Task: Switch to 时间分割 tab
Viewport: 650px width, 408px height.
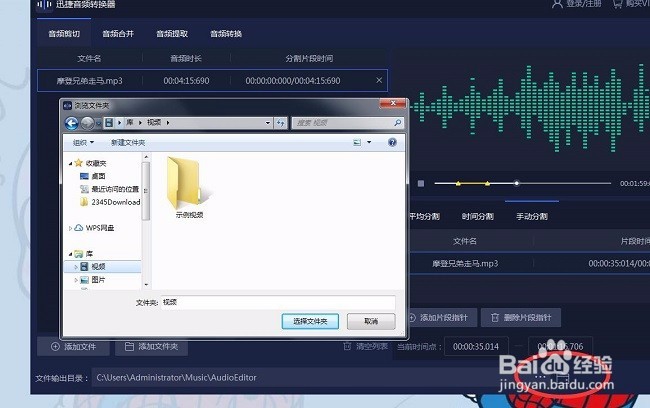Action: [x=478, y=216]
